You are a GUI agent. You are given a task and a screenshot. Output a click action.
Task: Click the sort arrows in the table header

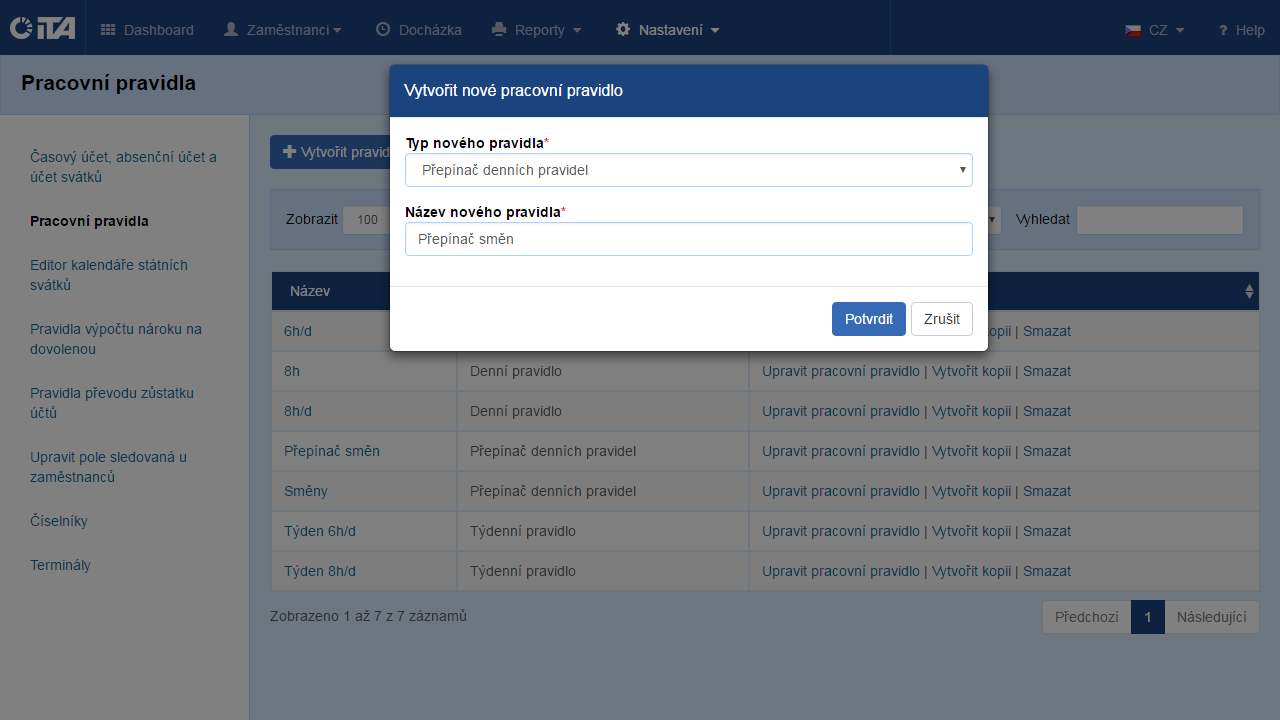pos(1249,291)
